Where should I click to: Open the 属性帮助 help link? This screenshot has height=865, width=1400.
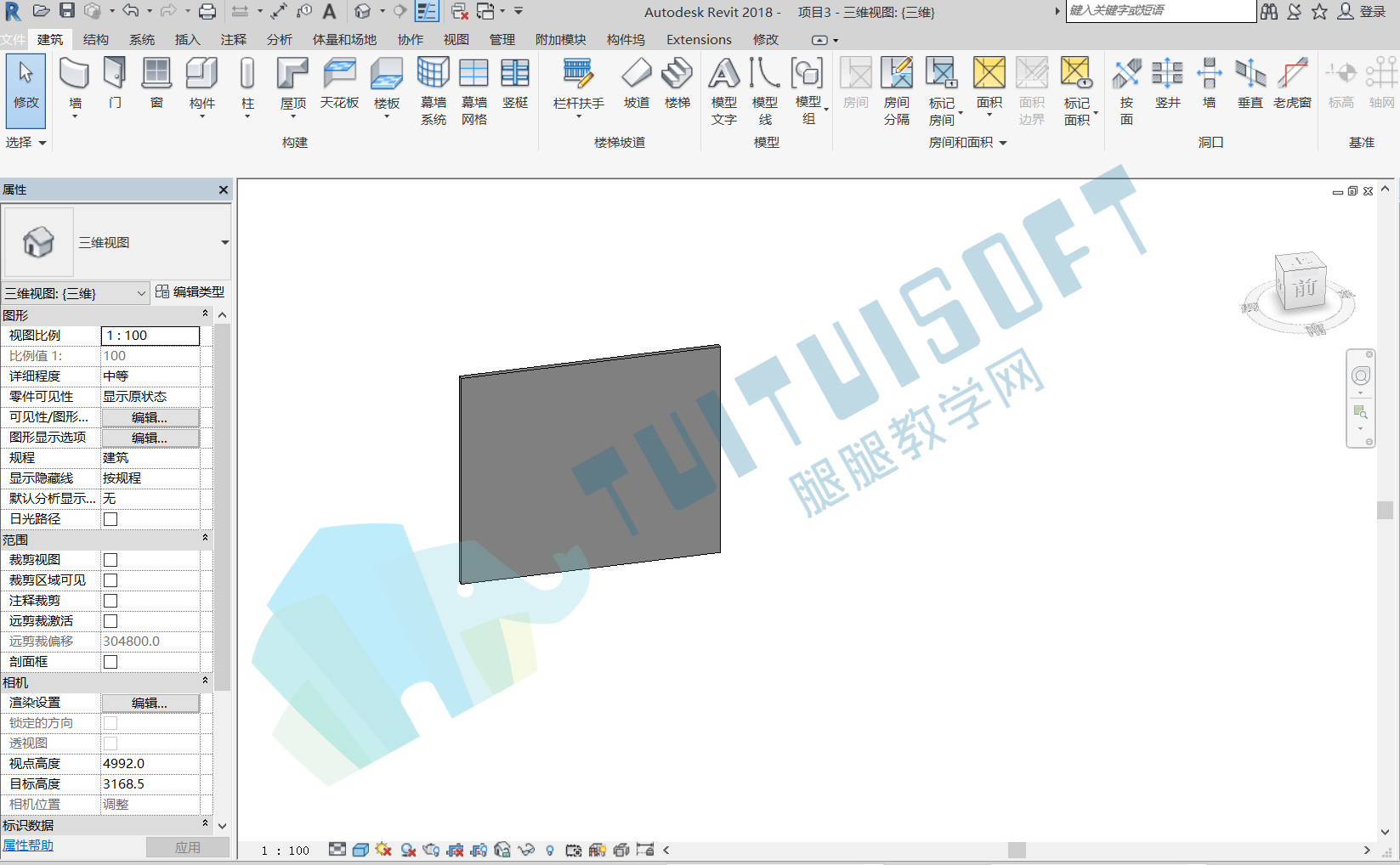pos(27,845)
